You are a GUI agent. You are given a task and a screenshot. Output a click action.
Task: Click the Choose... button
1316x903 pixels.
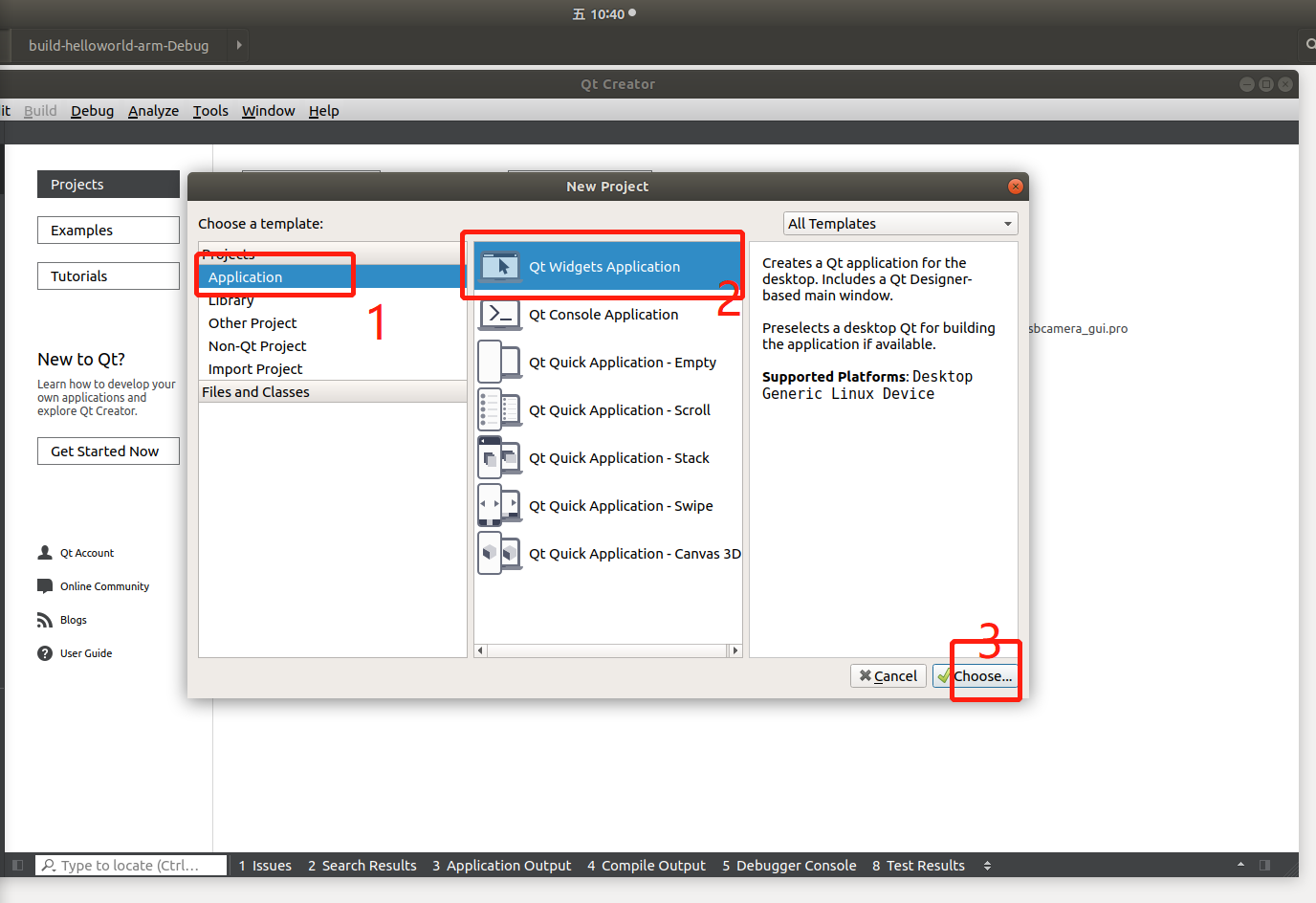click(x=975, y=676)
